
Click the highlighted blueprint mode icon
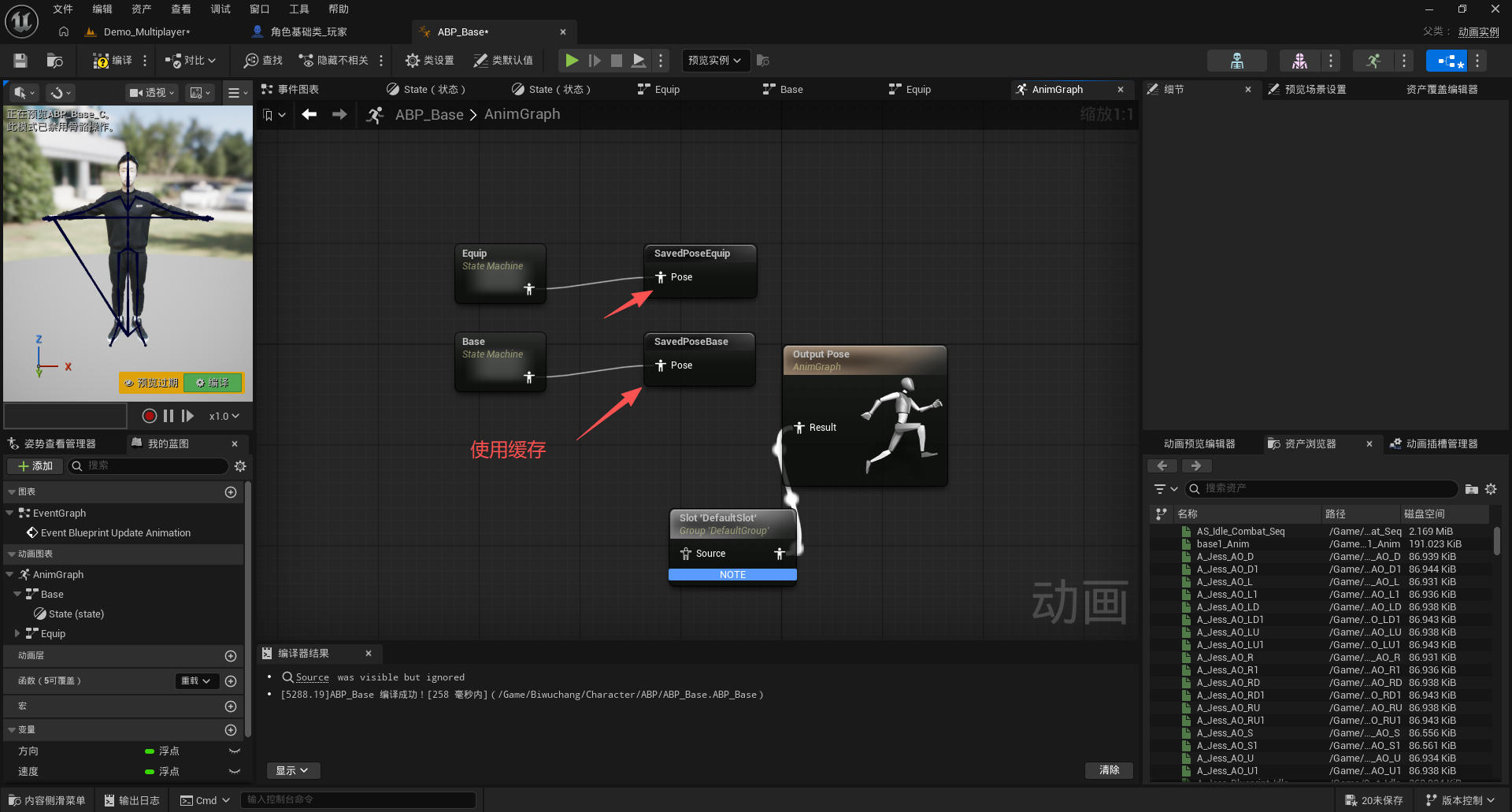tap(1447, 61)
